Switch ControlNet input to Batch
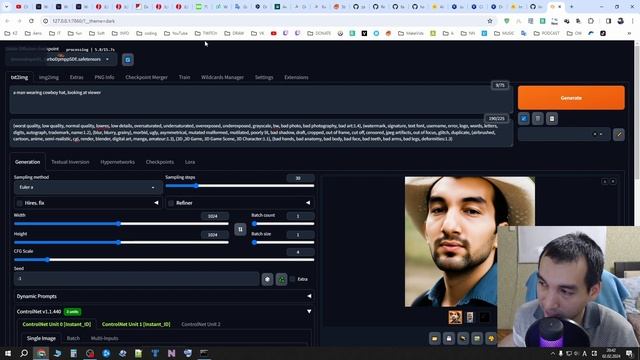Screen dimensions: 640x360 tap(73, 338)
